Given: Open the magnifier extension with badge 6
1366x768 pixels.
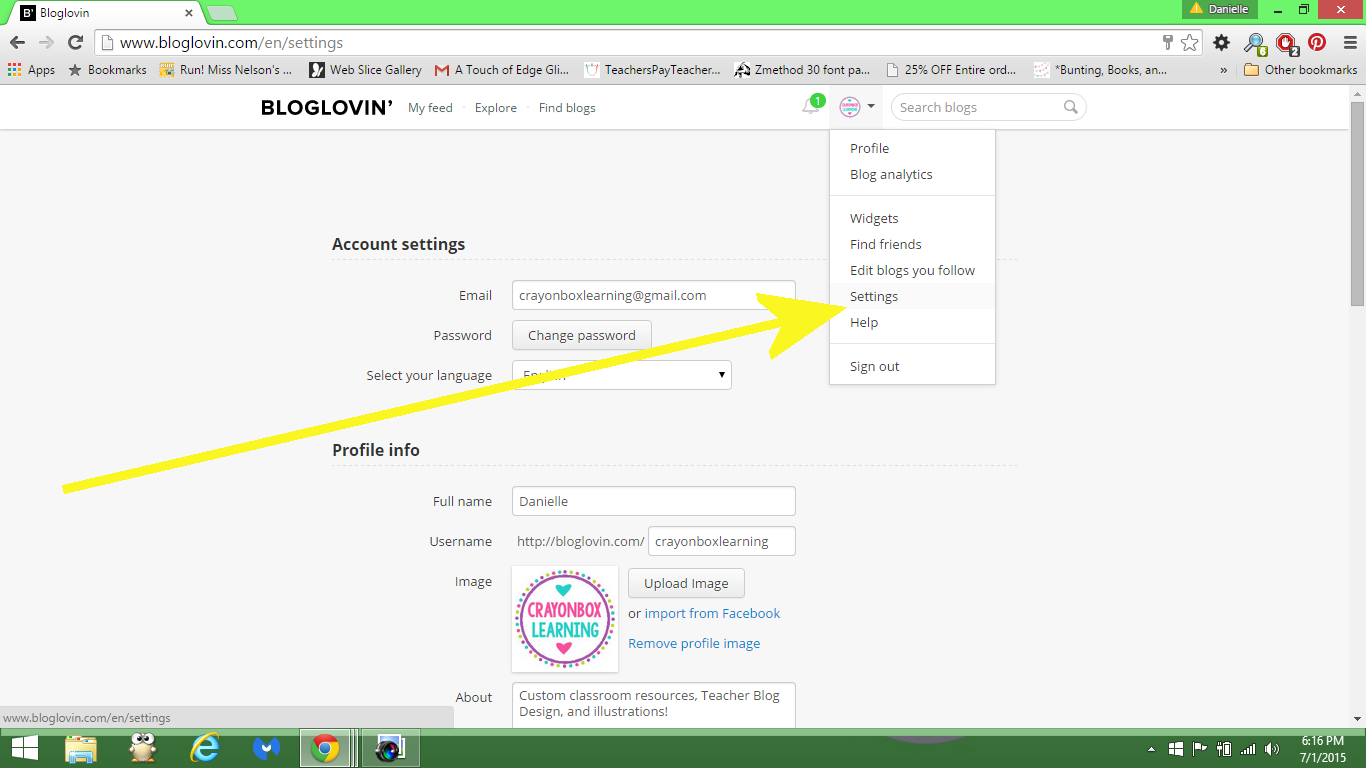Looking at the screenshot, I should tap(1254, 43).
